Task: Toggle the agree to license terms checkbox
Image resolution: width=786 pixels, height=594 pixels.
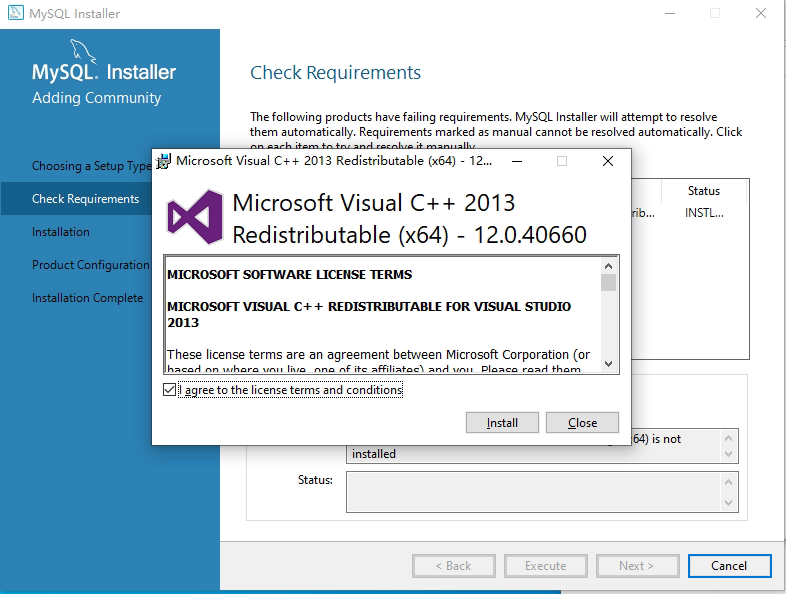Action: 168,390
